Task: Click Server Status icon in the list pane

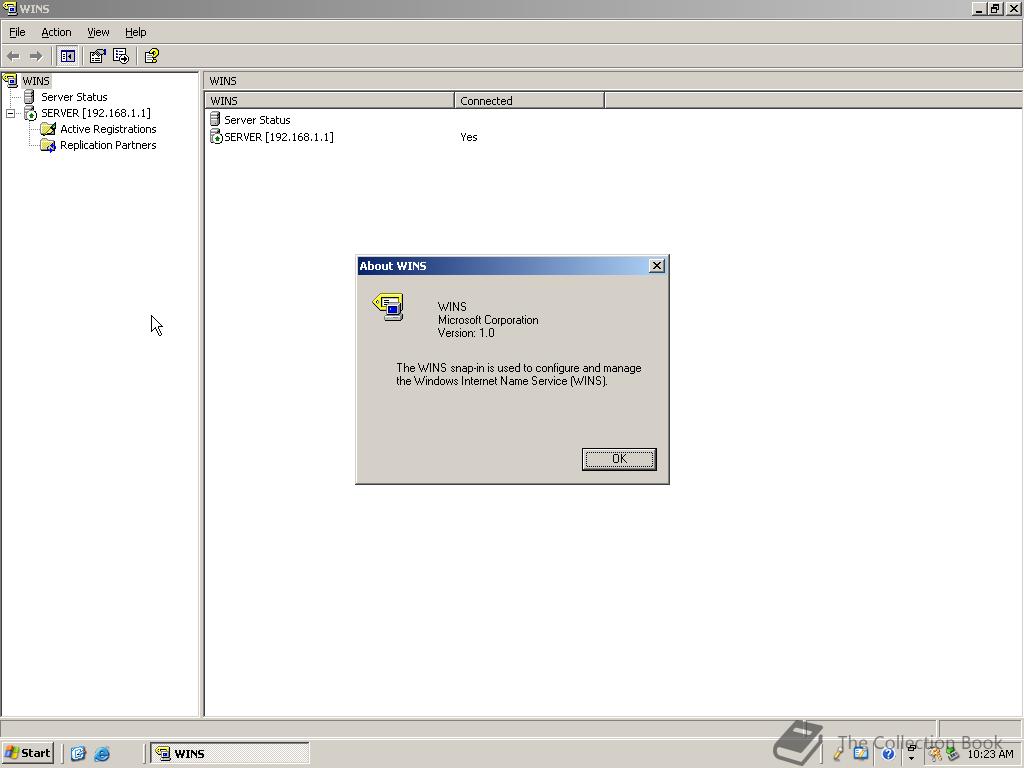Action: coord(215,120)
